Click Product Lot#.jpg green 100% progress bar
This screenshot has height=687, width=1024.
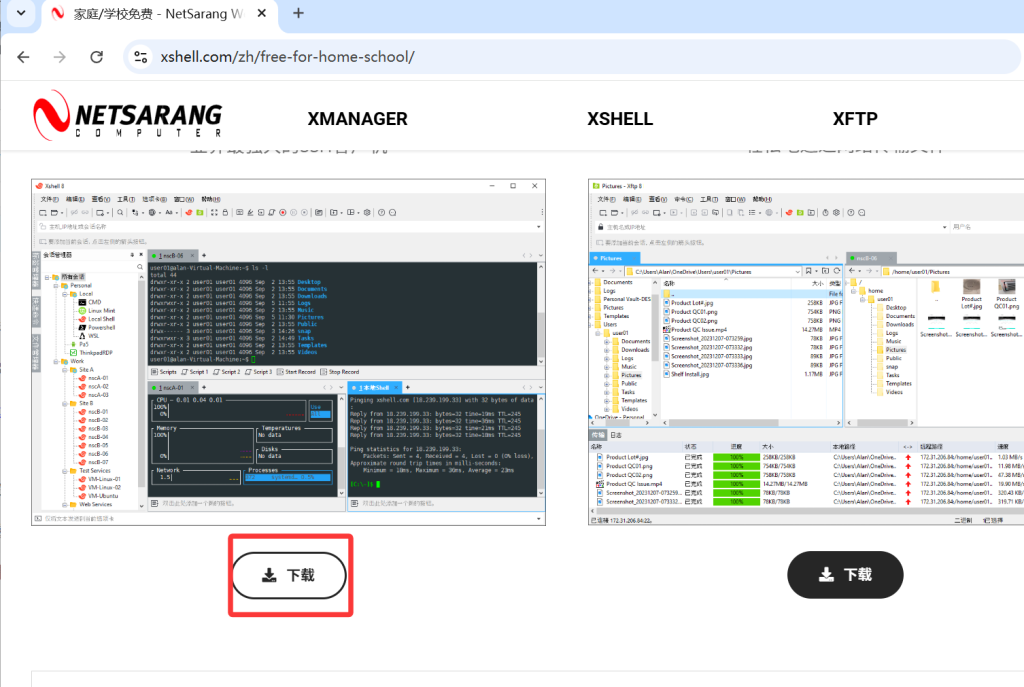coord(736,457)
